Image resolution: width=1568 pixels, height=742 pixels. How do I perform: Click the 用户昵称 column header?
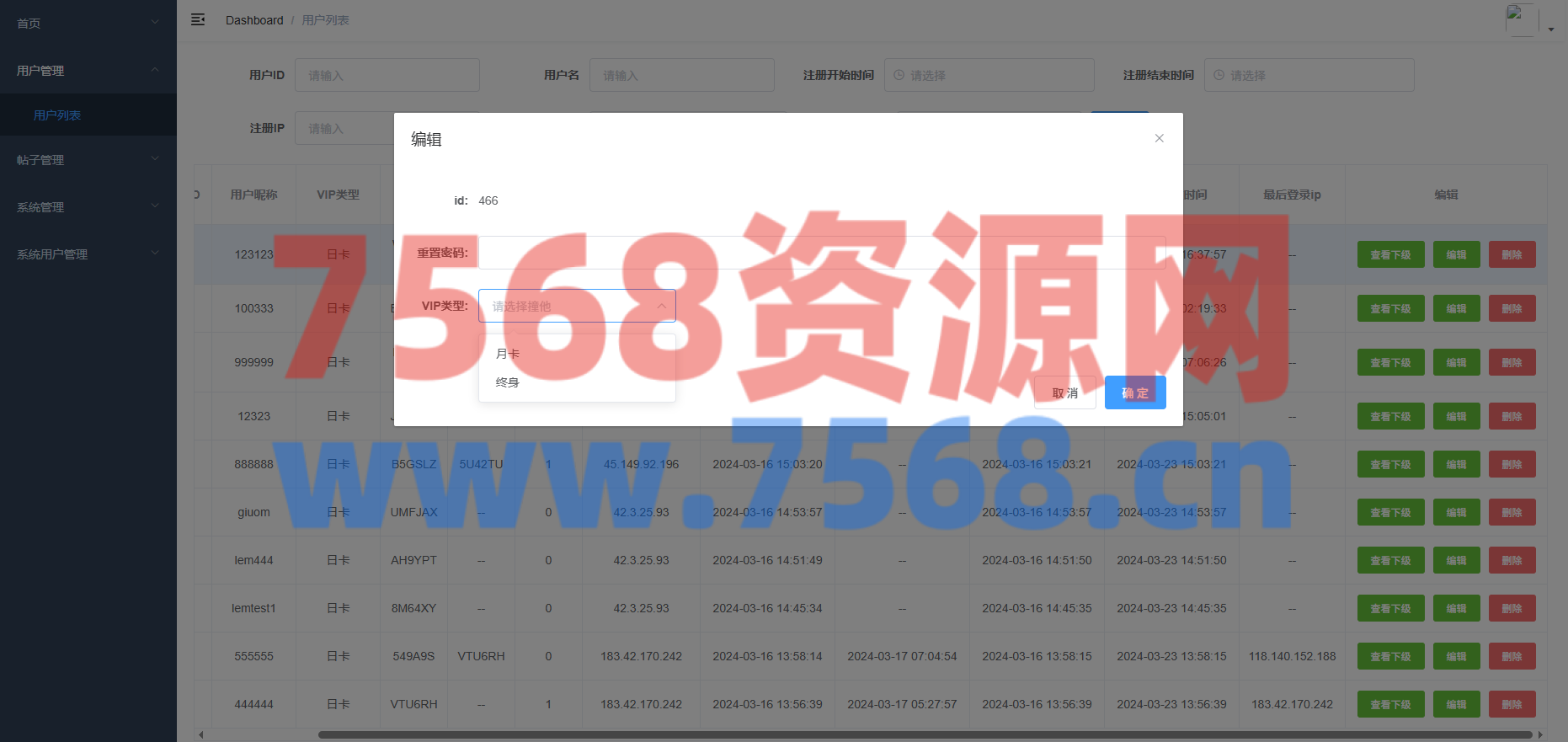253,195
